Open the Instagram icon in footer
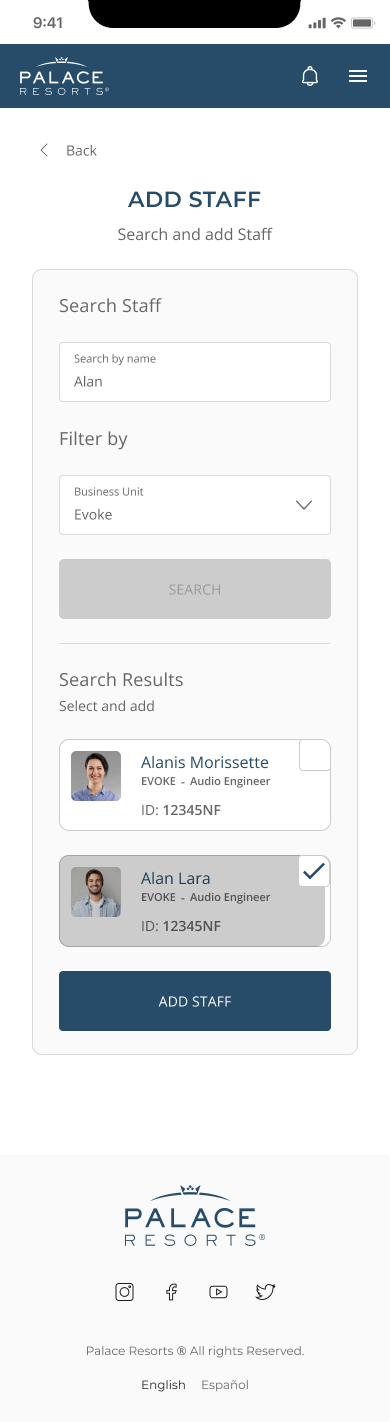Image resolution: width=390 pixels, height=1422 pixels. pos(125,1292)
